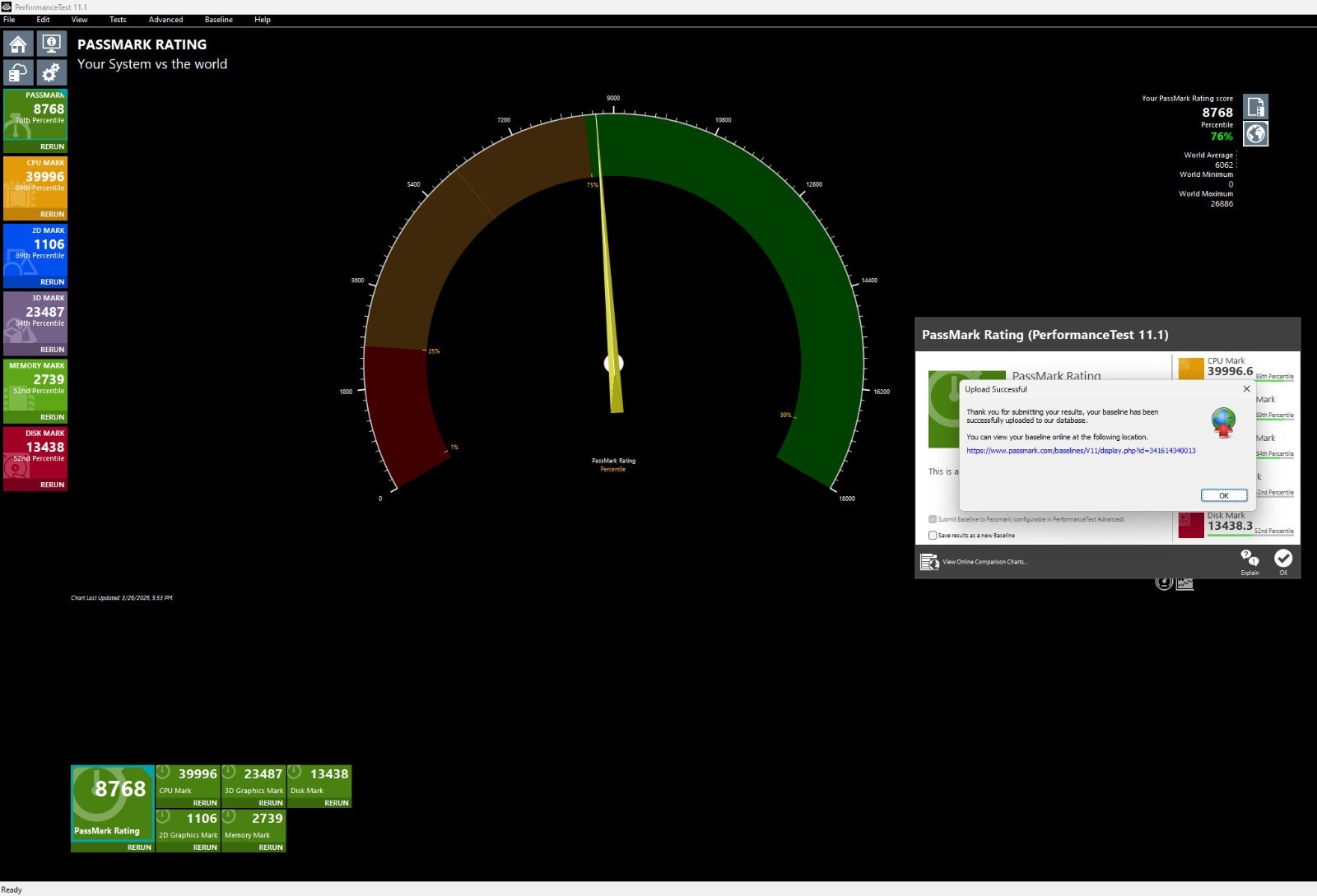Go to the Home icon in toolbar
This screenshot has height=896, width=1317.
(x=18, y=44)
